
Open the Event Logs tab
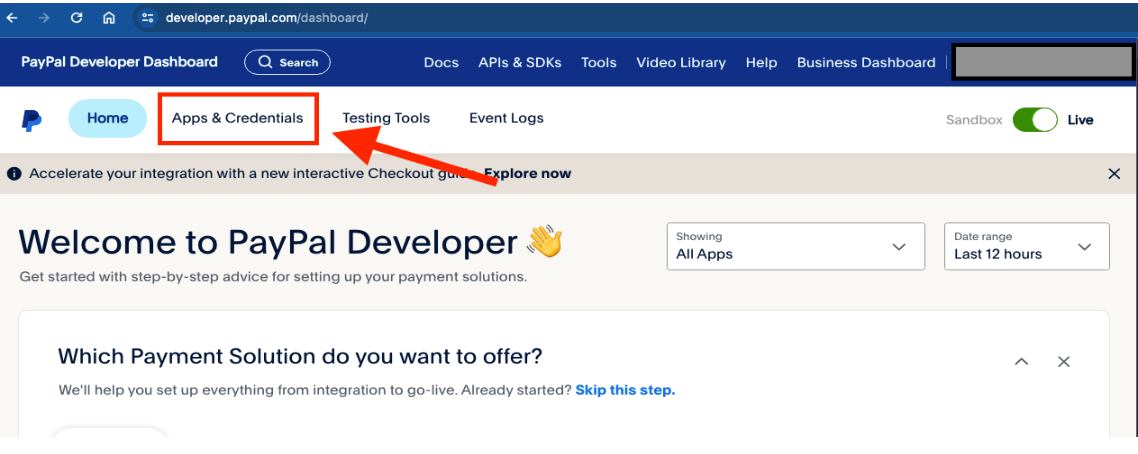(506, 118)
